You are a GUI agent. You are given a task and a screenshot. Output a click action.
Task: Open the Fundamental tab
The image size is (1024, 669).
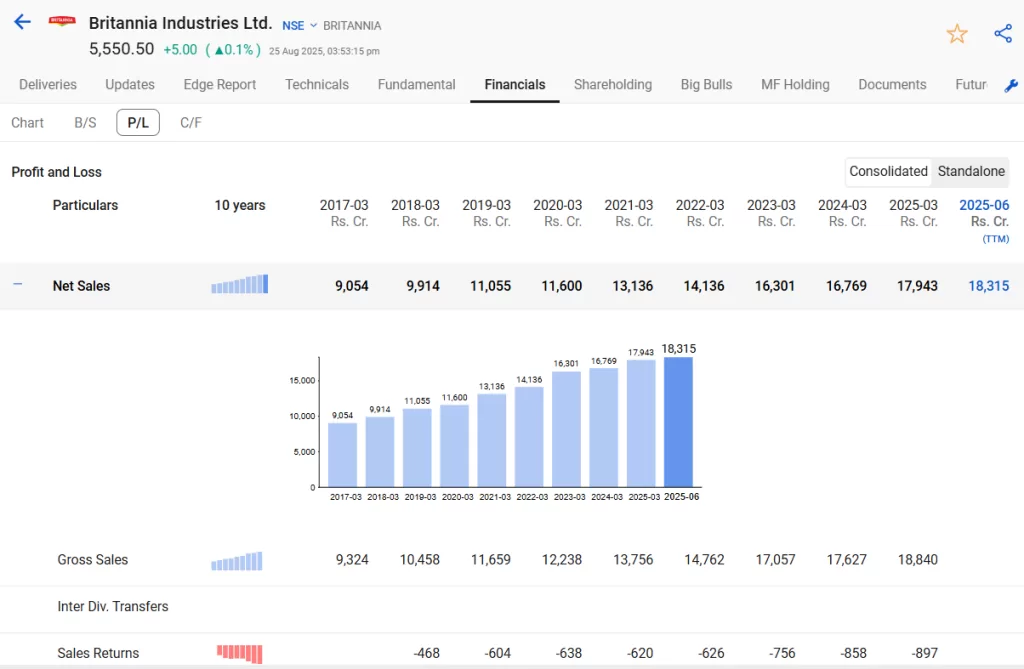point(417,84)
